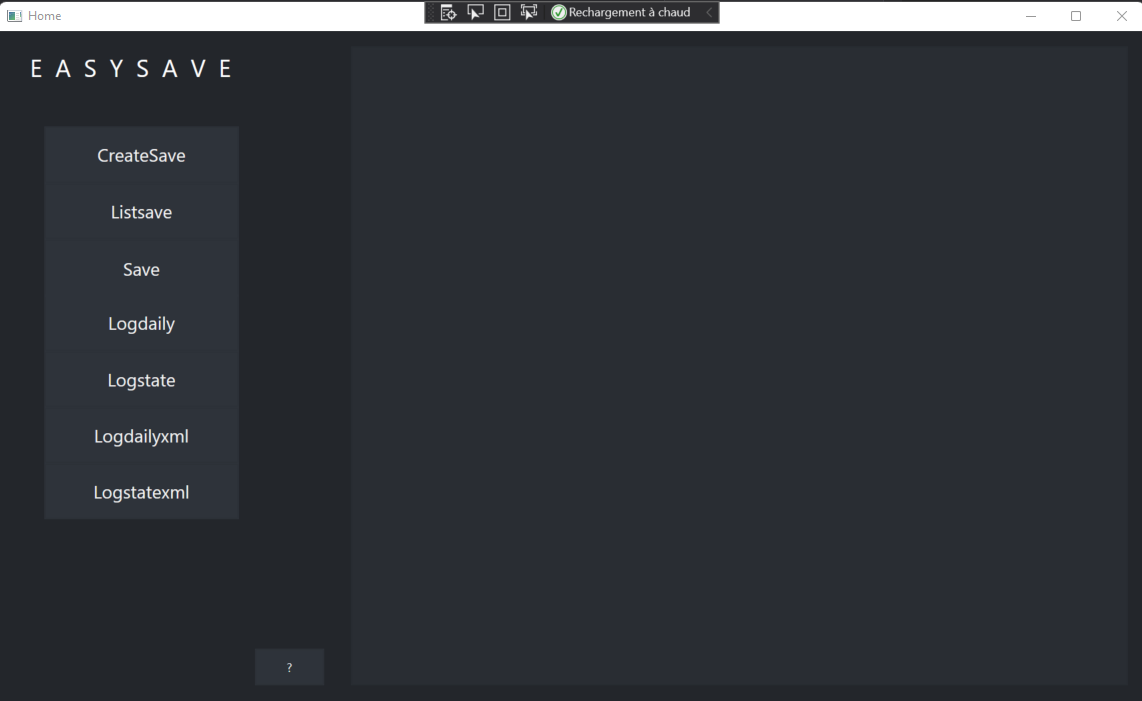Open Logdaily from the sidebar
This screenshot has width=1142, height=701.
pyautogui.click(x=141, y=323)
